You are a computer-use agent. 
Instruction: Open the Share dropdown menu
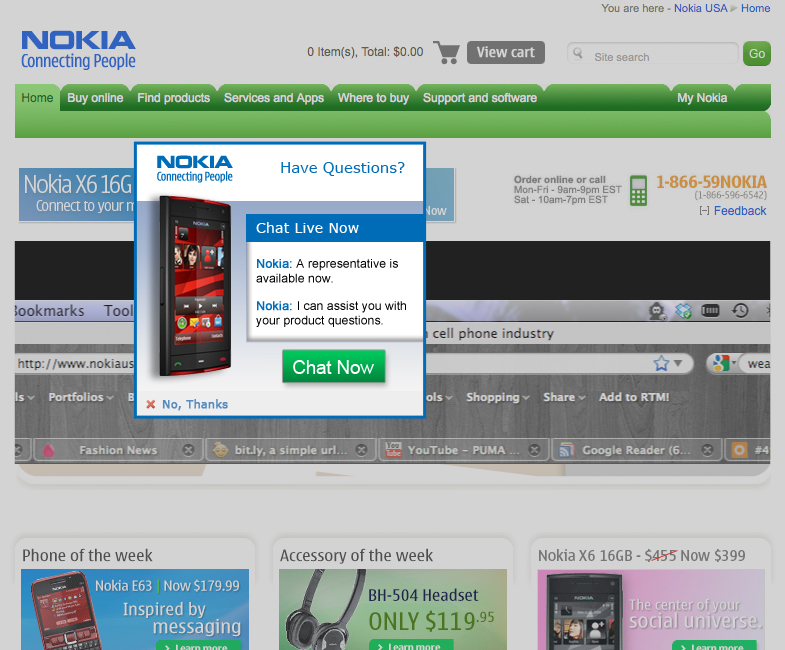564,397
